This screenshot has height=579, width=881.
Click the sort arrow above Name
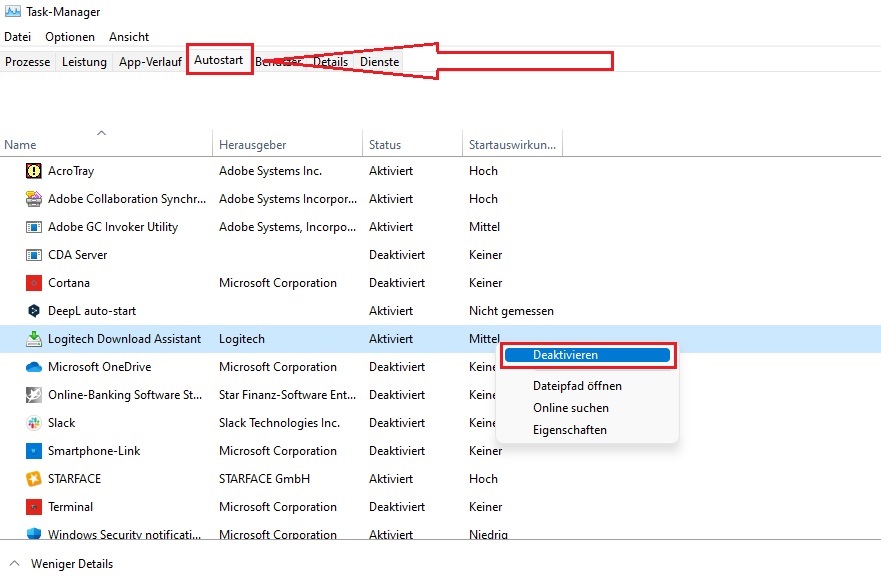point(102,133)
